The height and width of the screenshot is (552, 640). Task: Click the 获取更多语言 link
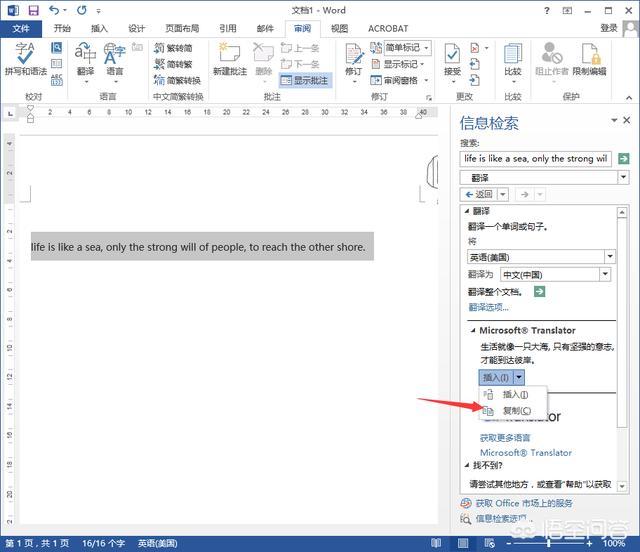pyautogui.click(x=505, y=438)
